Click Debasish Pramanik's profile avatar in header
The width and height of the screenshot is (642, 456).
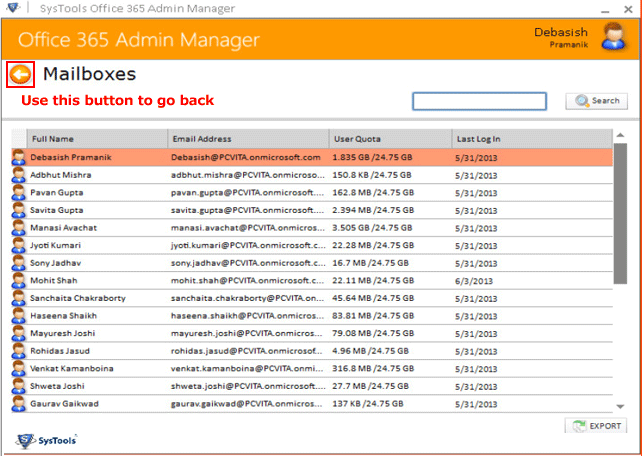click(613, 37)
